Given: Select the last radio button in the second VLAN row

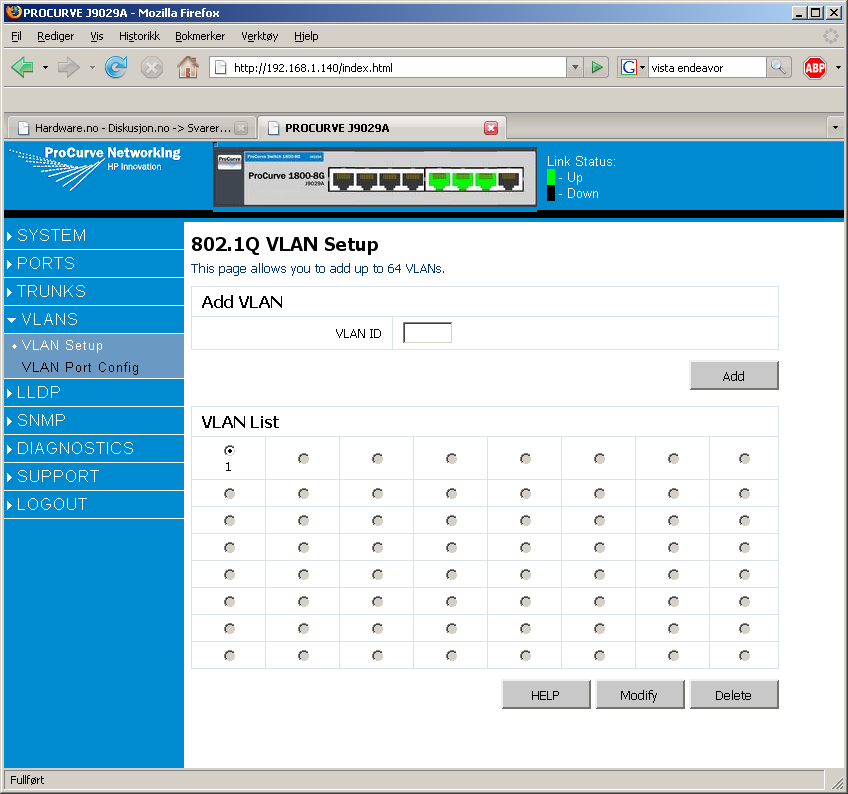Looking at the screenshot, I should (745, 494).
